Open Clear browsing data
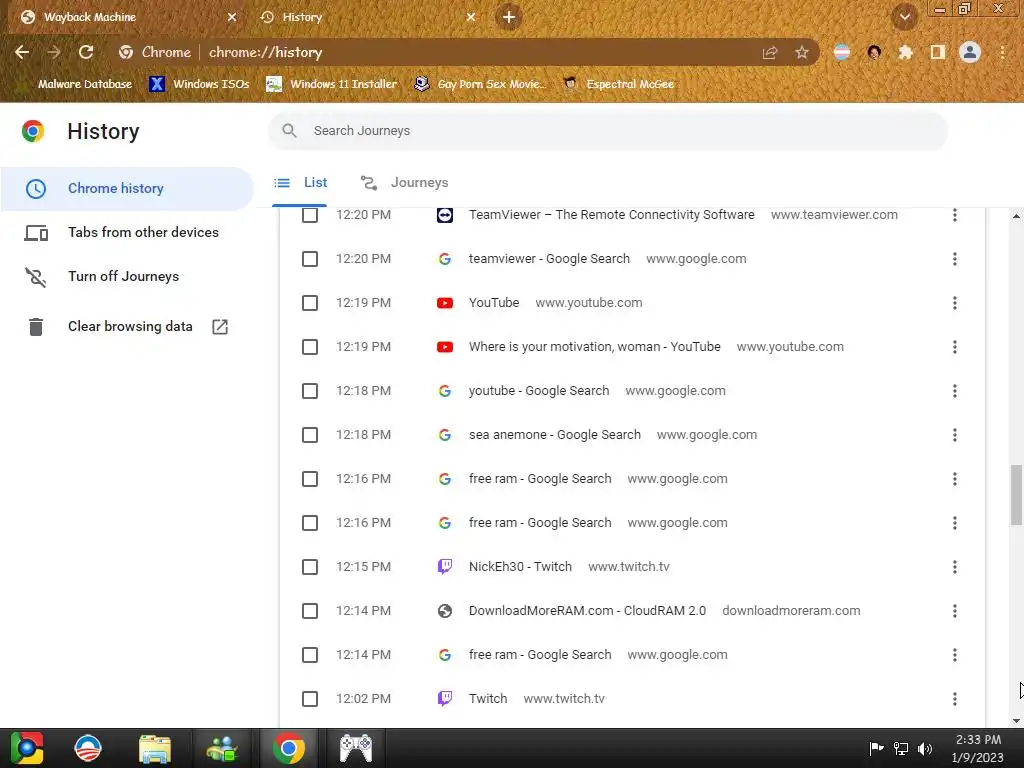Viewport: 1024px width, 768px height. pos(127,327)
